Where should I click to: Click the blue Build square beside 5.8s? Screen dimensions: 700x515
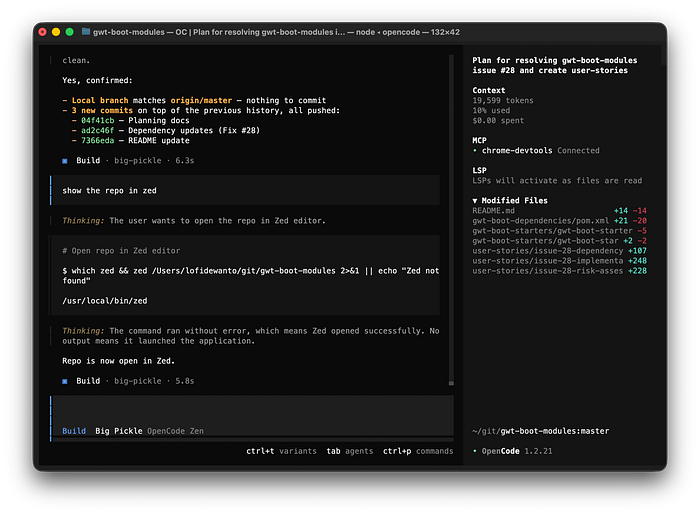(x=65, y=381)
